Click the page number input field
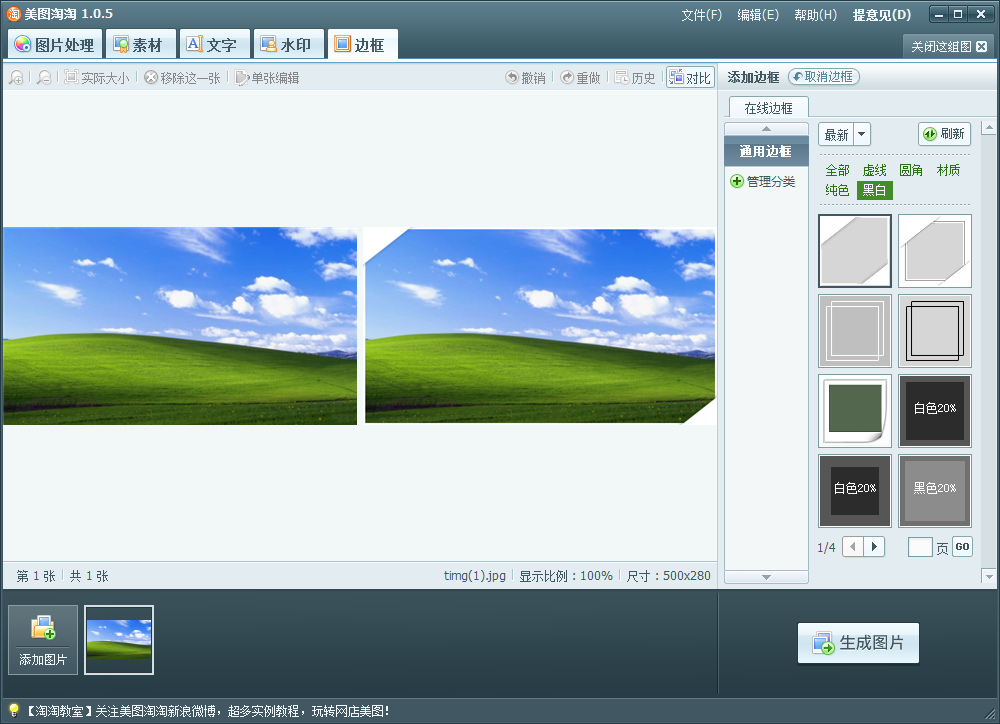This screenshot has height=724, width=1000. coord(920,547)
